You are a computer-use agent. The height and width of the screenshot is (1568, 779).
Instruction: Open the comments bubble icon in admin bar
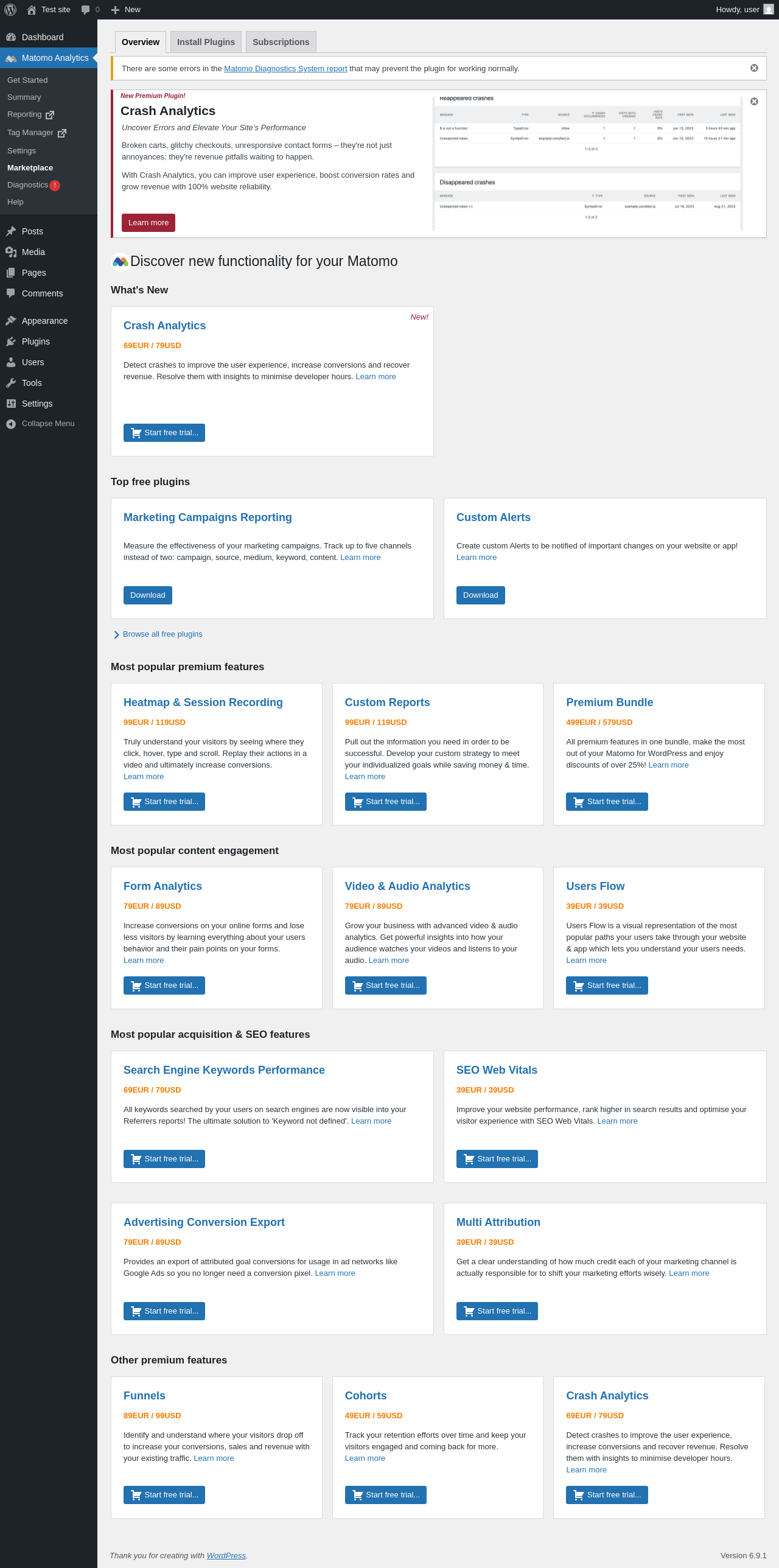tap(86, 10)
